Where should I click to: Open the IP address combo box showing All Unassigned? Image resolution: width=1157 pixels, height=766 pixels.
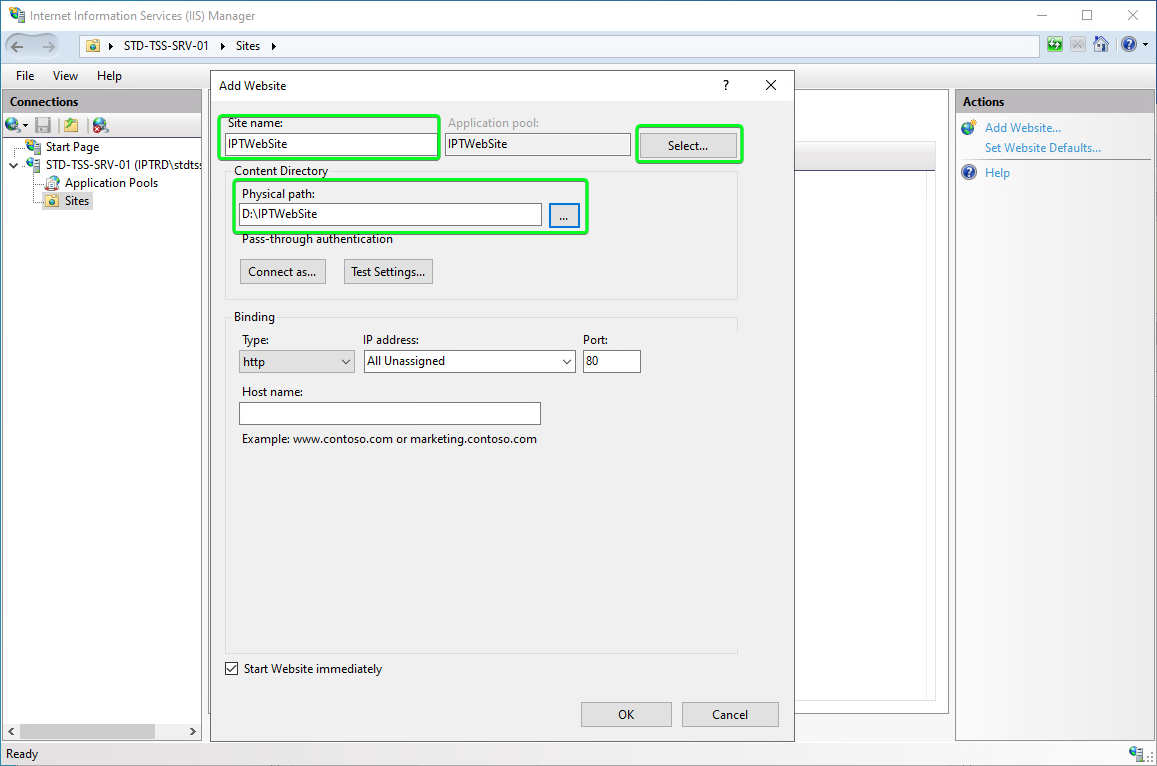(469, 361)
